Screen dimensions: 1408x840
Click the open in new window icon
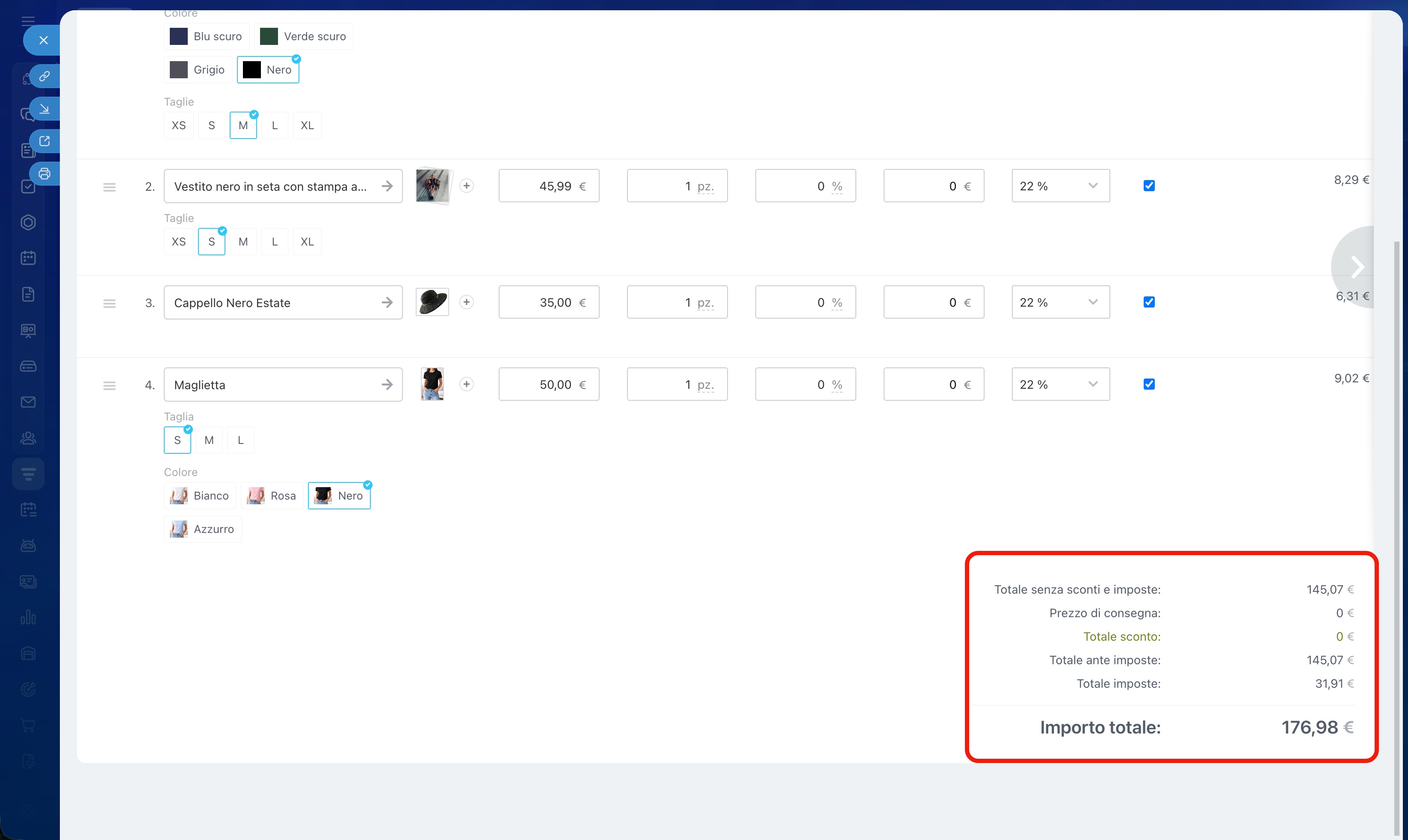[x=44, y=142]
